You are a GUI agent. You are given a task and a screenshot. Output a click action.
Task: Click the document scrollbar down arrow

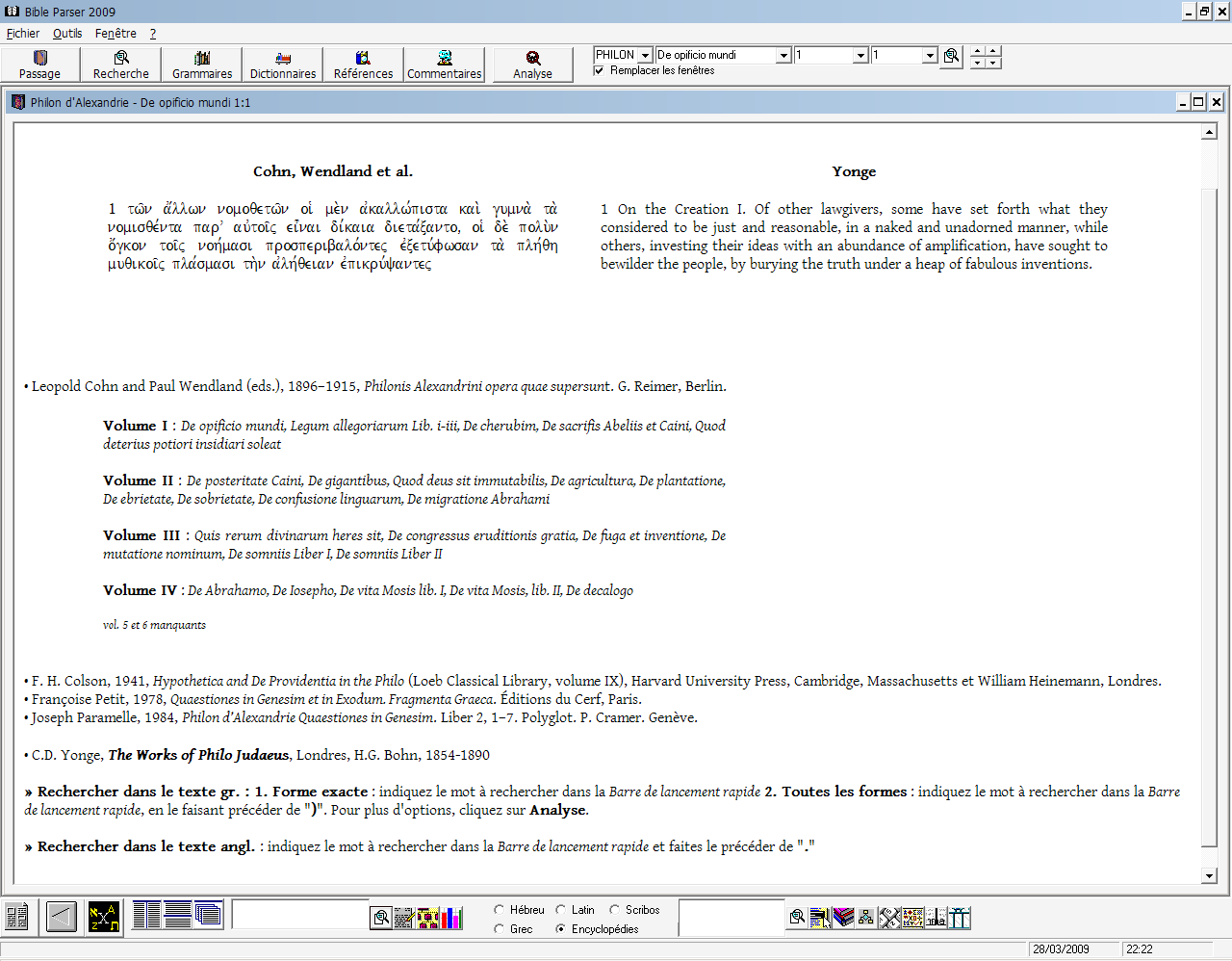1210,876
